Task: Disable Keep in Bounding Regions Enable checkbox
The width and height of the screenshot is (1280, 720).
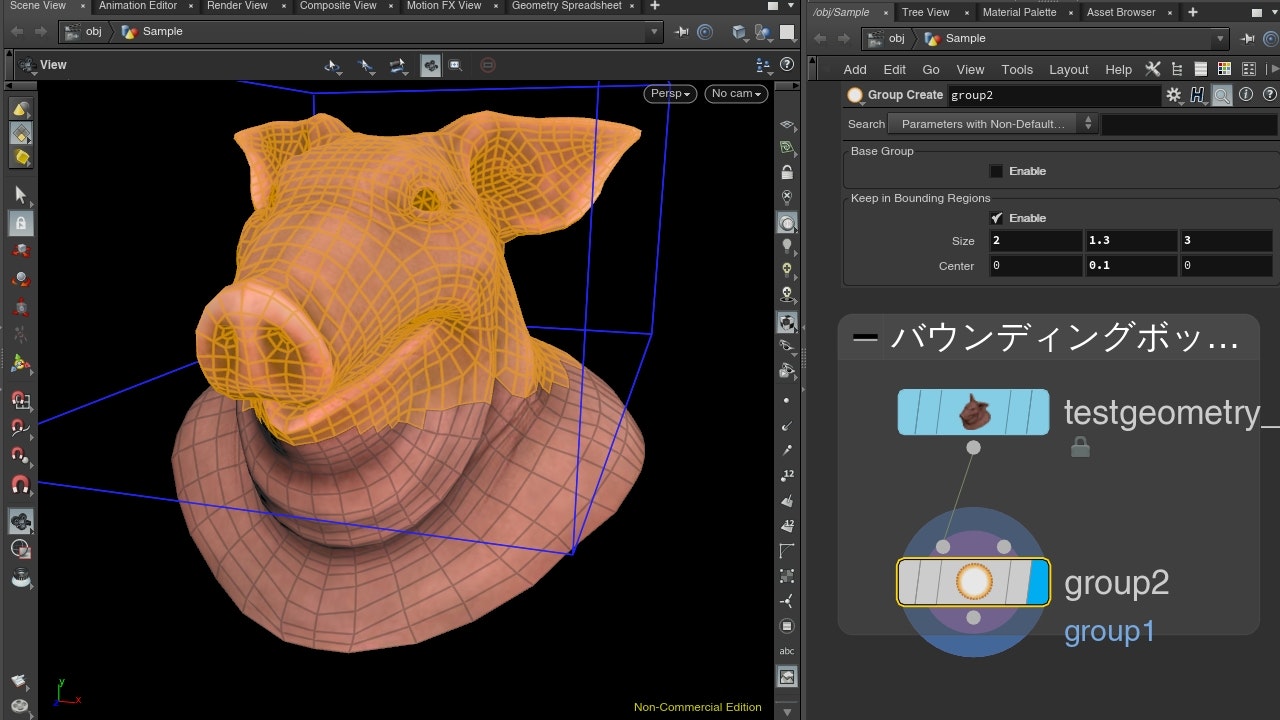Action: 996,218
